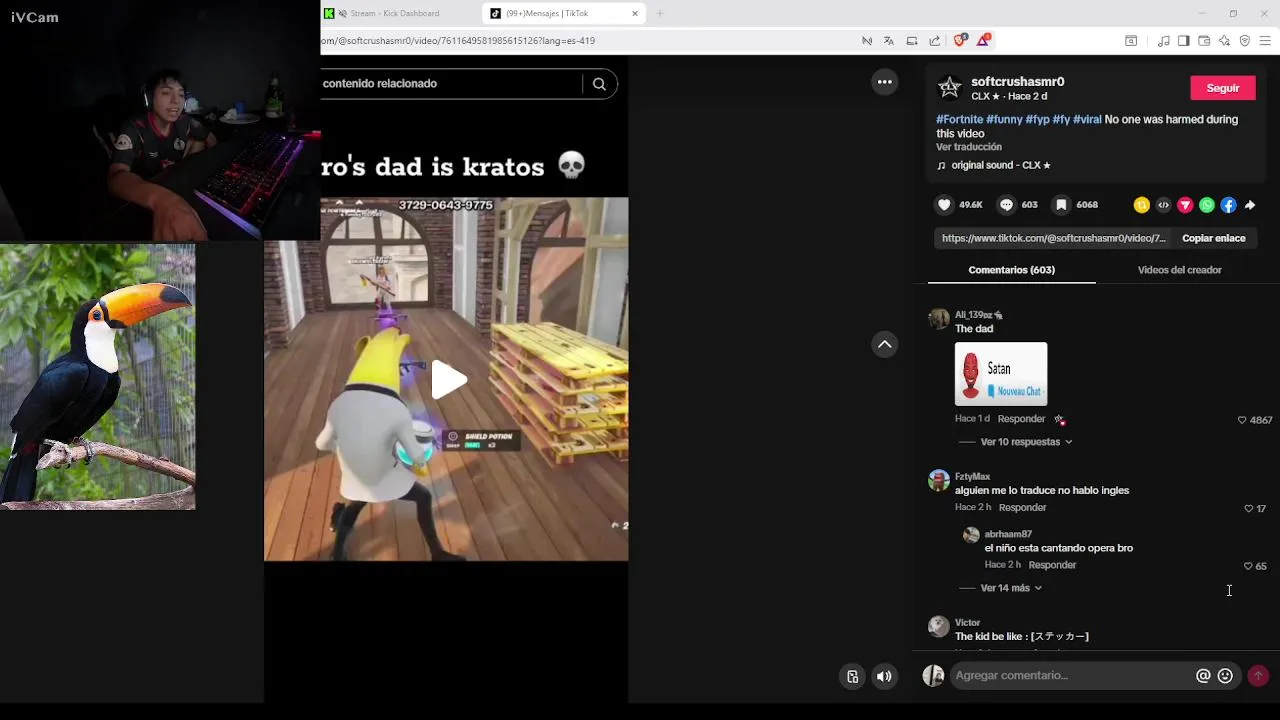Open Brave Shields lion icon
The height and width of the screenshot is (720, 1280).
960,41
